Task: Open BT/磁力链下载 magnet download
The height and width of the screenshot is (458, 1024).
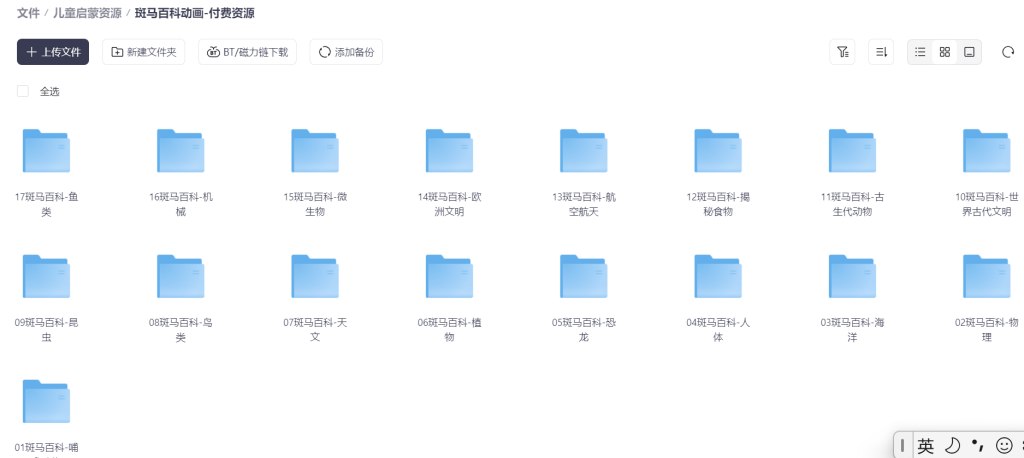Action: coord(247,52)
